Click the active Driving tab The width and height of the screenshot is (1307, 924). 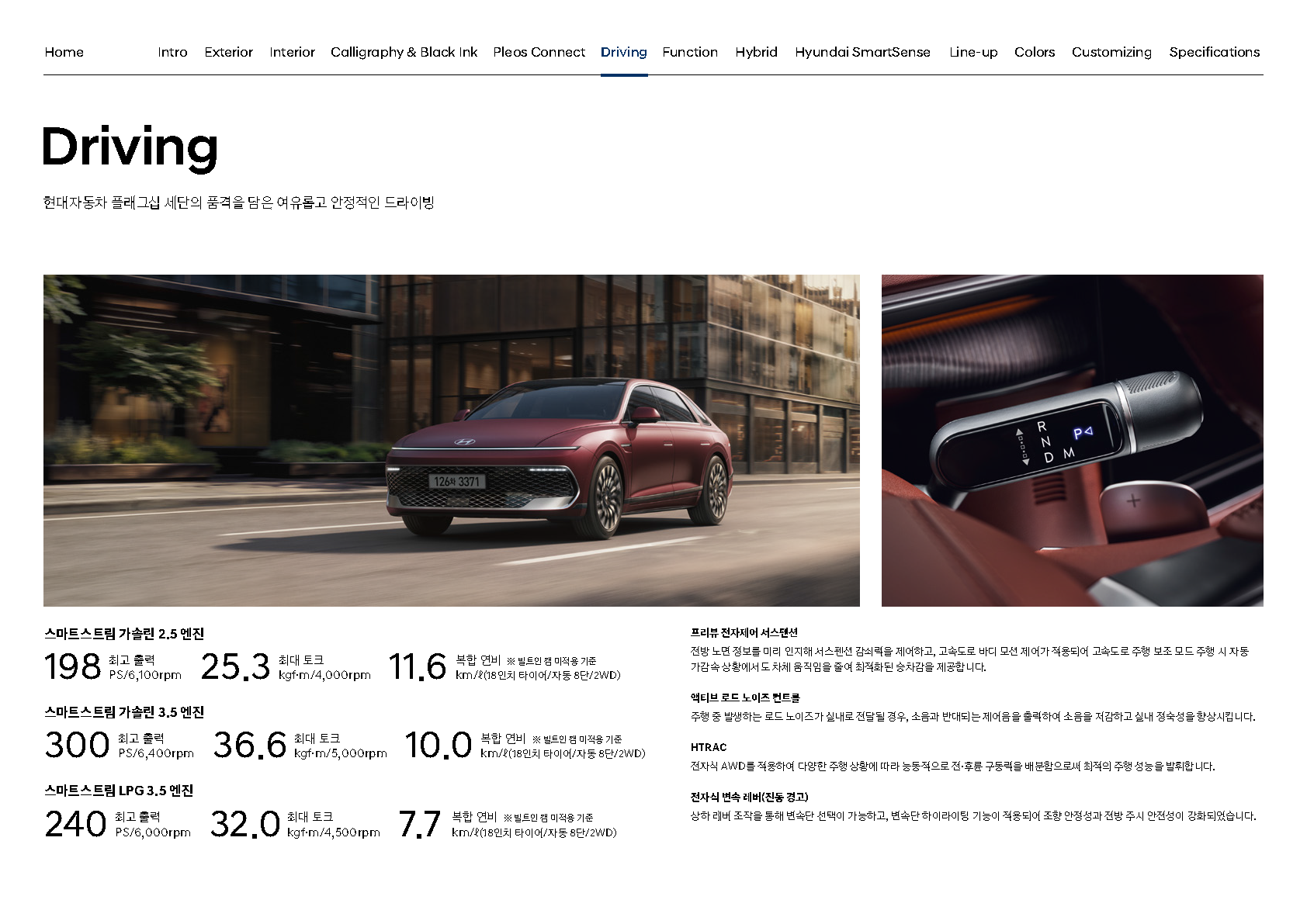[624, 52]
